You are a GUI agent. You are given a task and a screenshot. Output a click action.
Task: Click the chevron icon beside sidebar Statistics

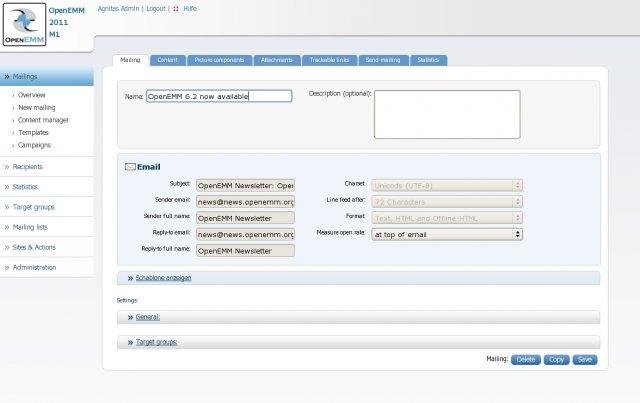click(7, 187)
